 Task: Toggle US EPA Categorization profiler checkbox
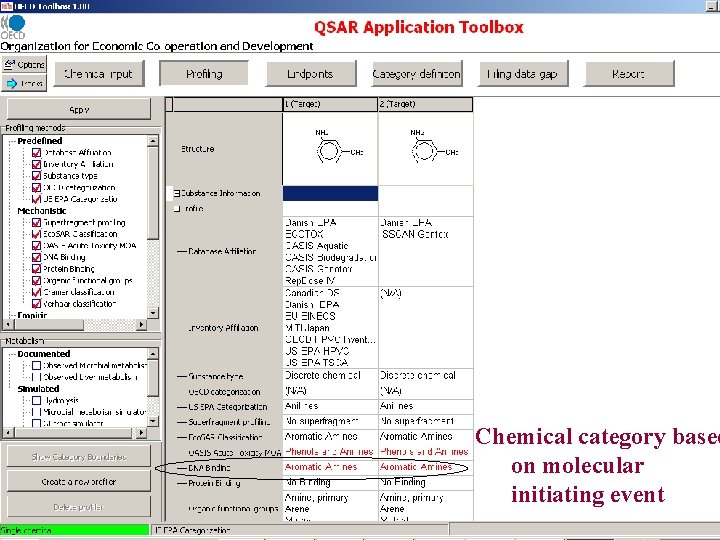[x=36, y=199]
